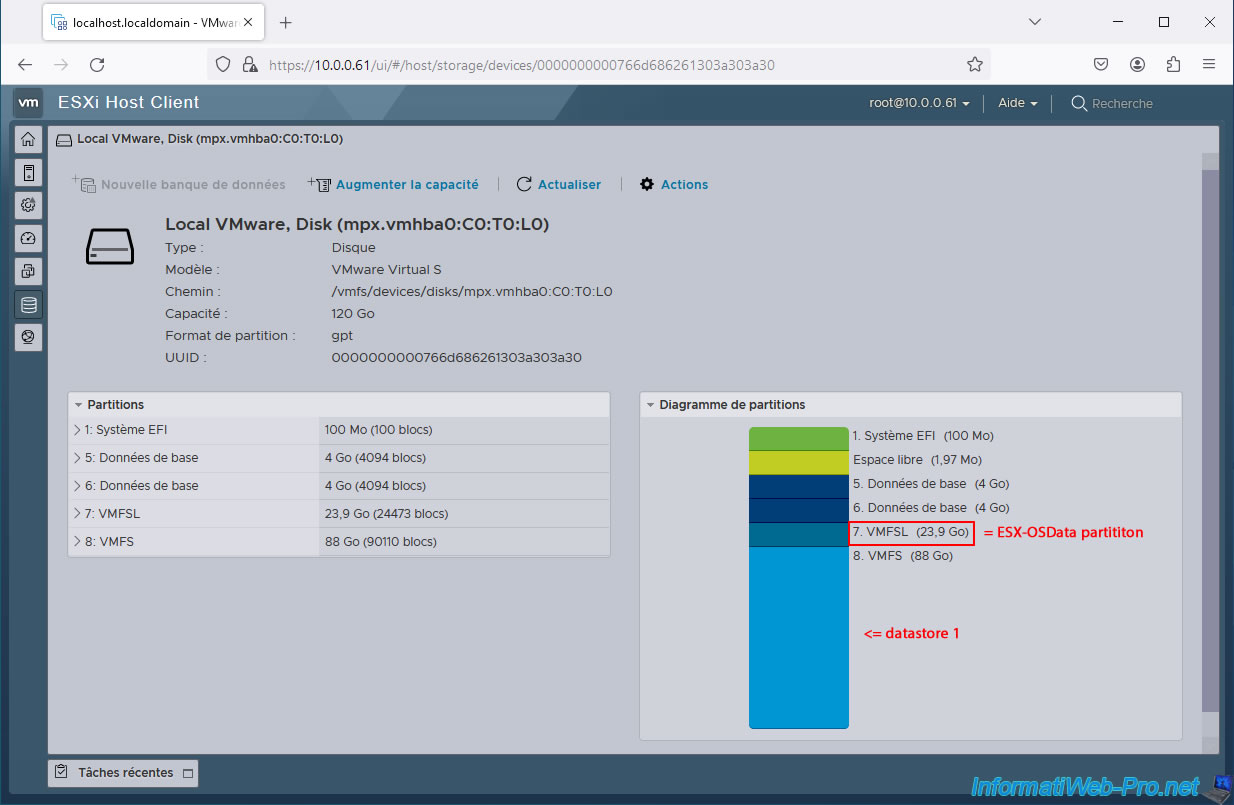Expand the 7: VMFSL partition row

(77, 514)
